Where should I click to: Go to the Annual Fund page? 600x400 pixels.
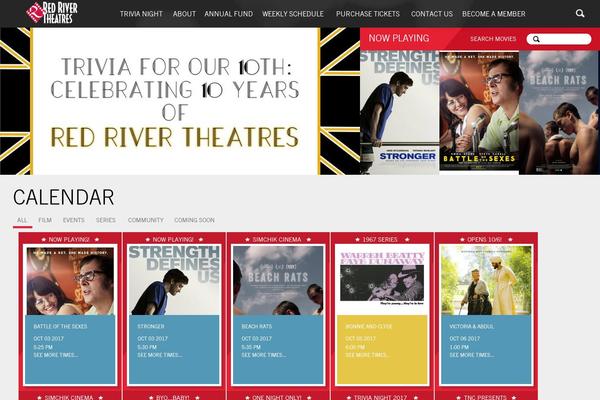coord(228,14)
